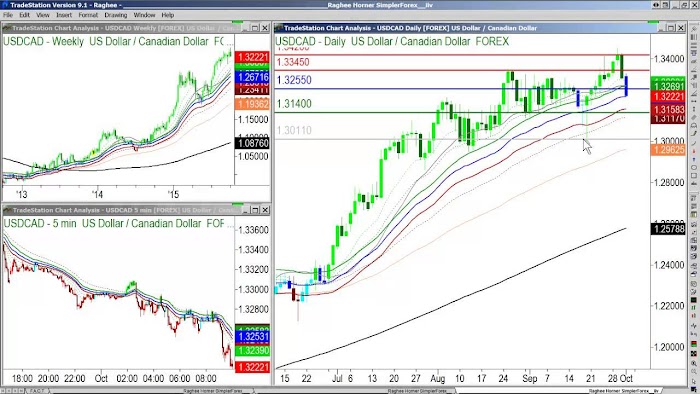Select the Rectangle drawing tool
Screen dimensions: 700x394
[x=694, y=175]
